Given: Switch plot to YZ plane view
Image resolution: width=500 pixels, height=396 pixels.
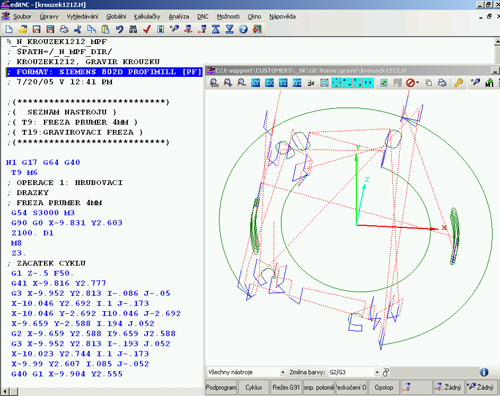Looking at the screenshot, I should (283, 83).
